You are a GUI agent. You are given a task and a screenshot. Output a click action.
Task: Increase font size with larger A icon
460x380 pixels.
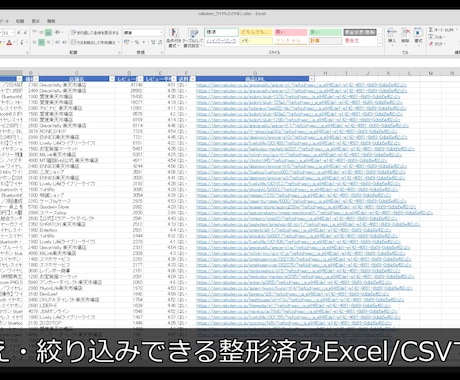(x=19, y=33)
